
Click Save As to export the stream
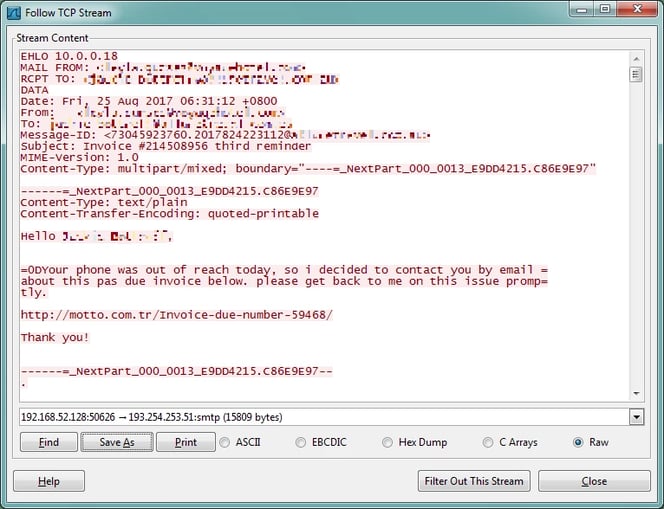(116, 442)
